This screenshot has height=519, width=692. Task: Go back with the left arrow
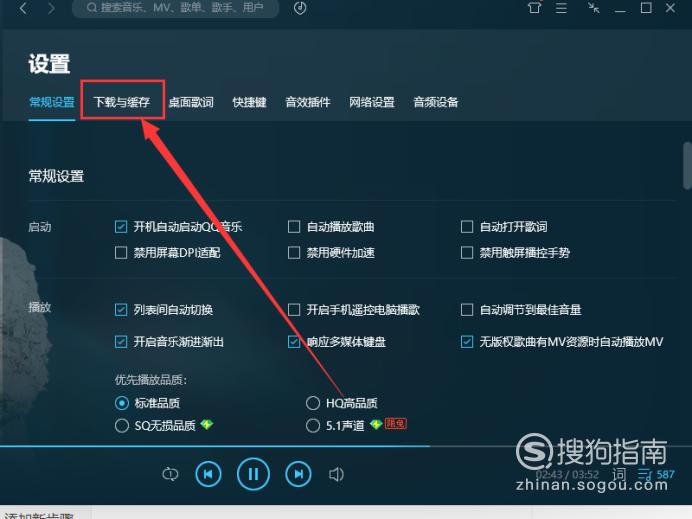(24, 8)
